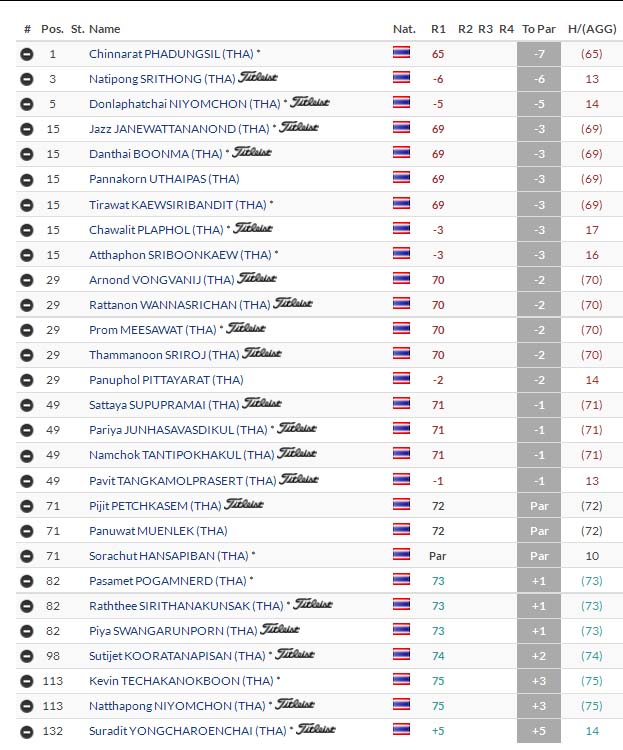Expand row toggle beside Natipong SRITHONG
Image resolution: width=623 pixels, height=750 pixels.
point(27,79)
